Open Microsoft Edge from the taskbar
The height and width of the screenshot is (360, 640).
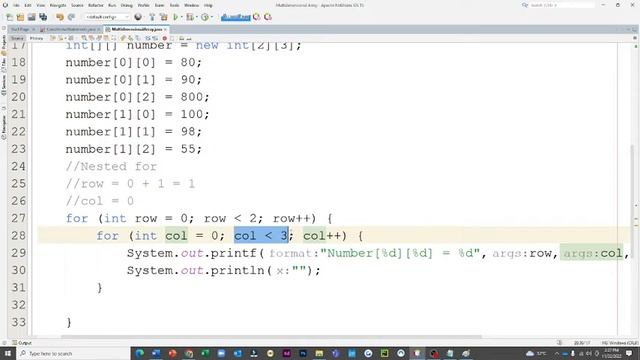click(140, 353)
